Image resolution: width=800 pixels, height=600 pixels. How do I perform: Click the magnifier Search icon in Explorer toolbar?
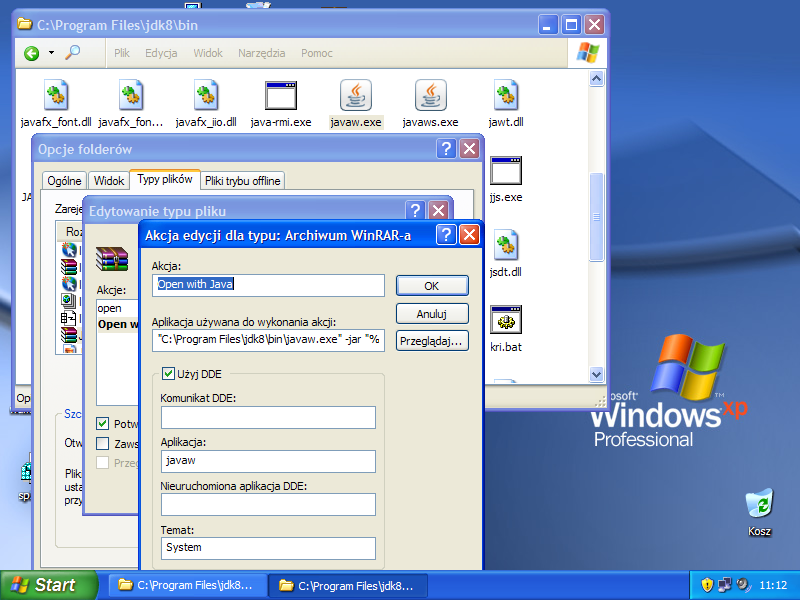click(72, 52)
